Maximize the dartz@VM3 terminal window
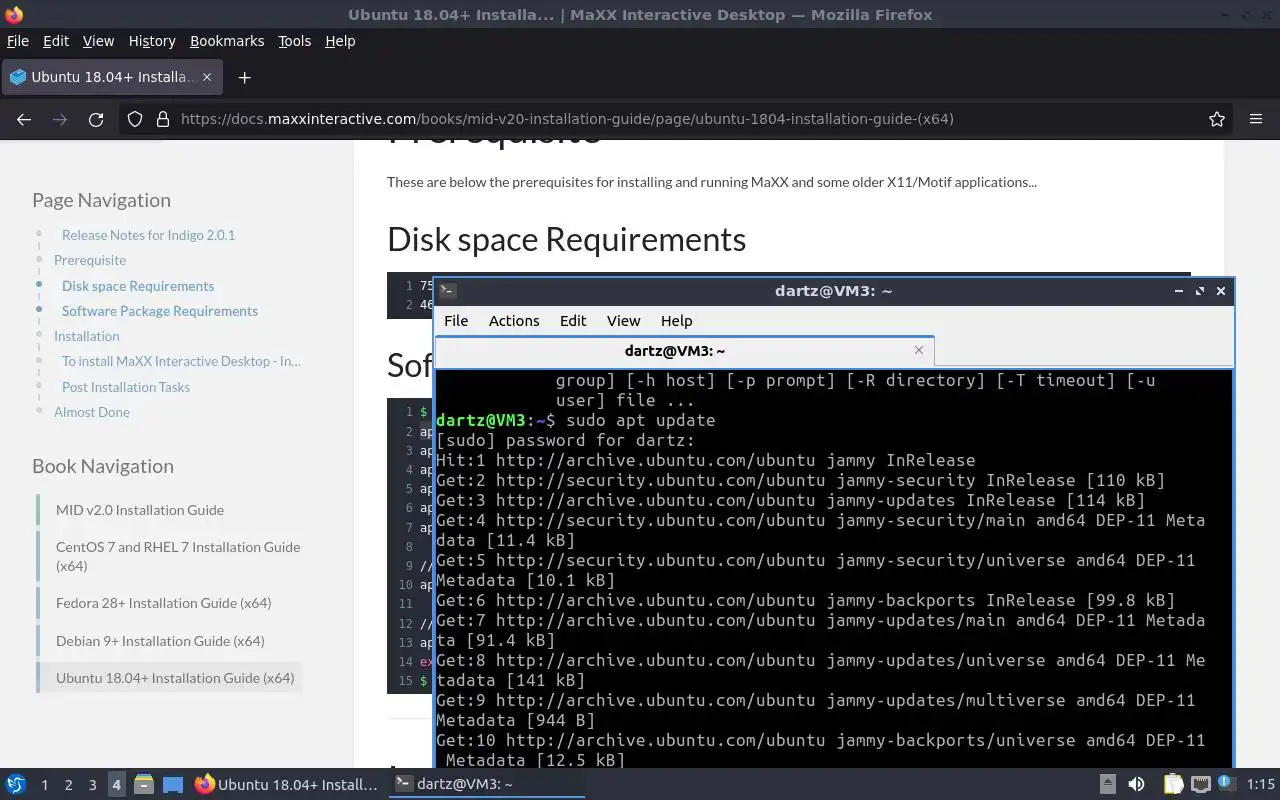The width and height of the screenshot is (1280, 800). coord(1200,291)
